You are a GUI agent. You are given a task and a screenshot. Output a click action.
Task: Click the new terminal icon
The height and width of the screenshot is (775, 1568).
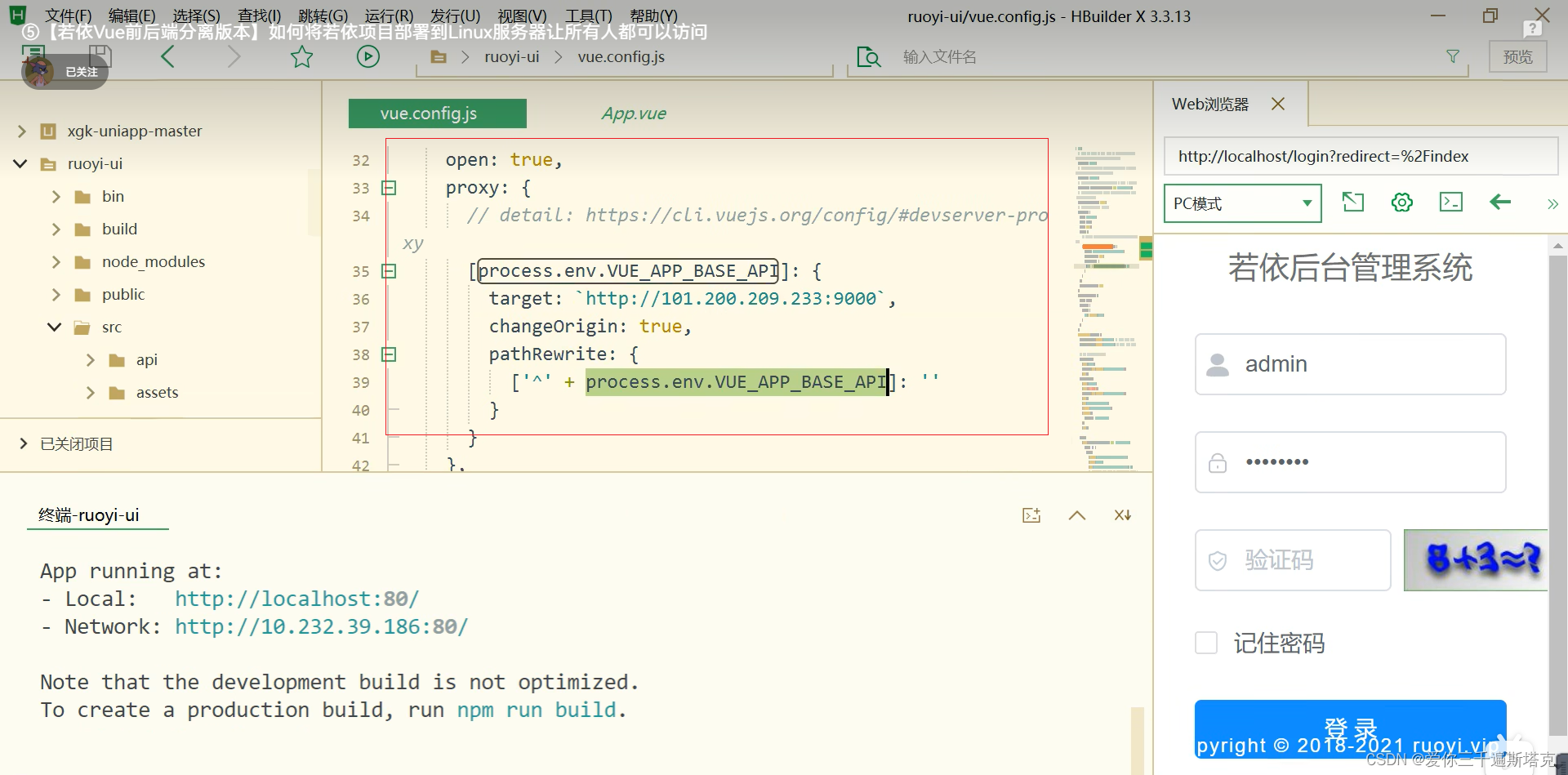pyautogui.click(x=1031, y=515)
